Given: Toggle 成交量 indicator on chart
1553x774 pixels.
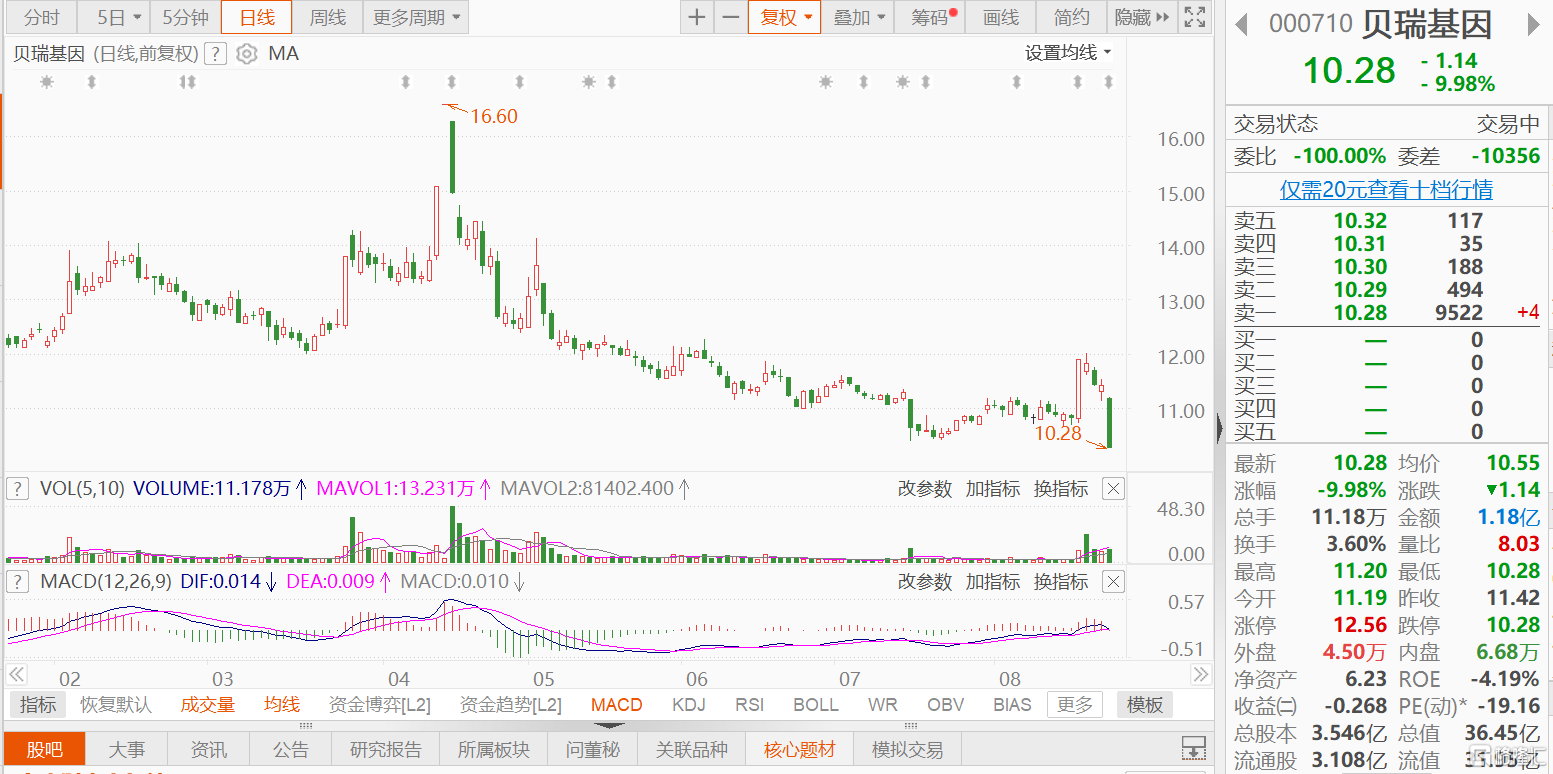Looking at the screenshot, I should tap(207, 705).
